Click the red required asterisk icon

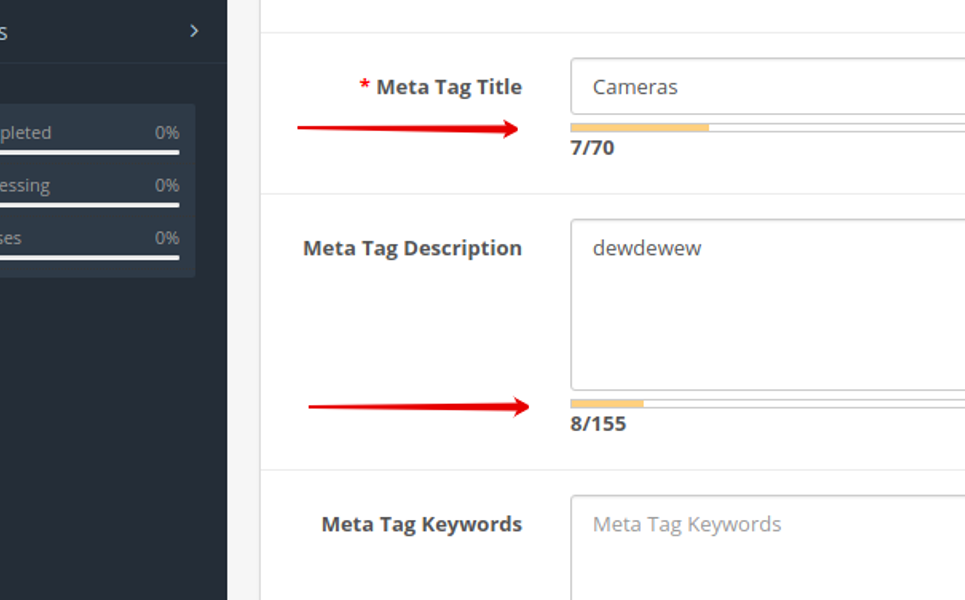pos(364,84)
